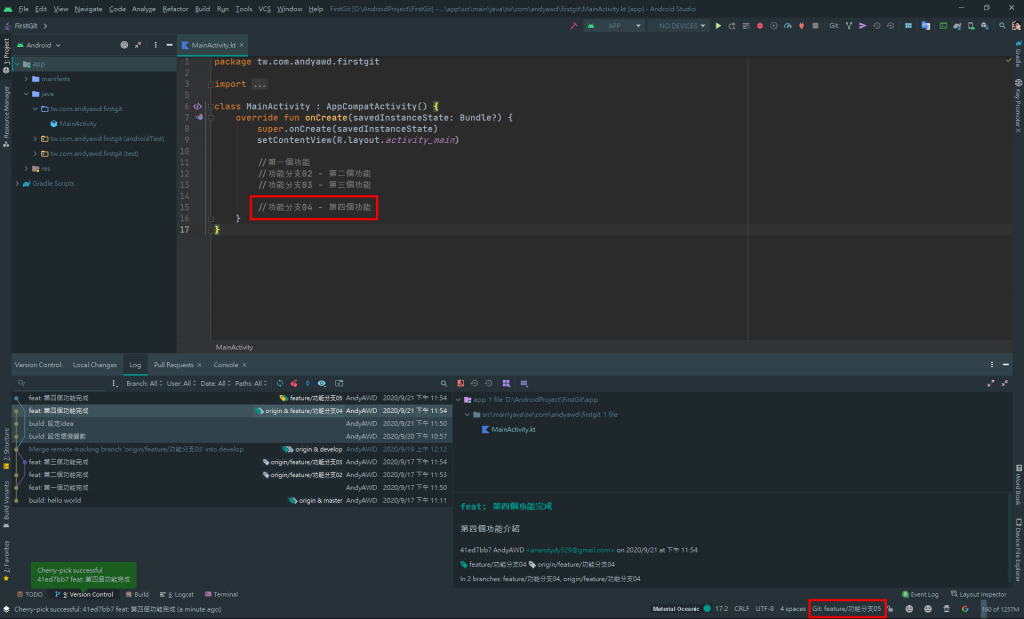Screen dimensions: 1024x619
Task: Toggle the Project side tab
Action: coord(6,55)
